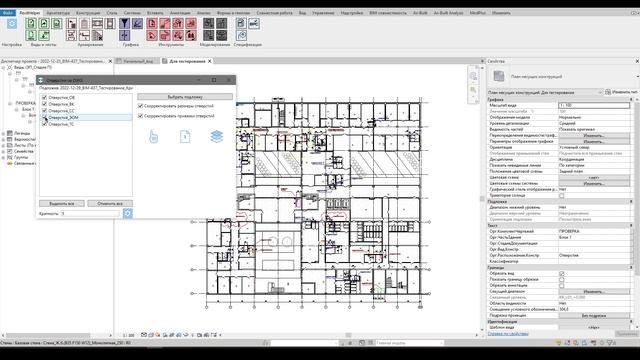This screenshot has height=360, width=640.
Task: Collapse the Графика section in Свойства
Action: [631, 99]
